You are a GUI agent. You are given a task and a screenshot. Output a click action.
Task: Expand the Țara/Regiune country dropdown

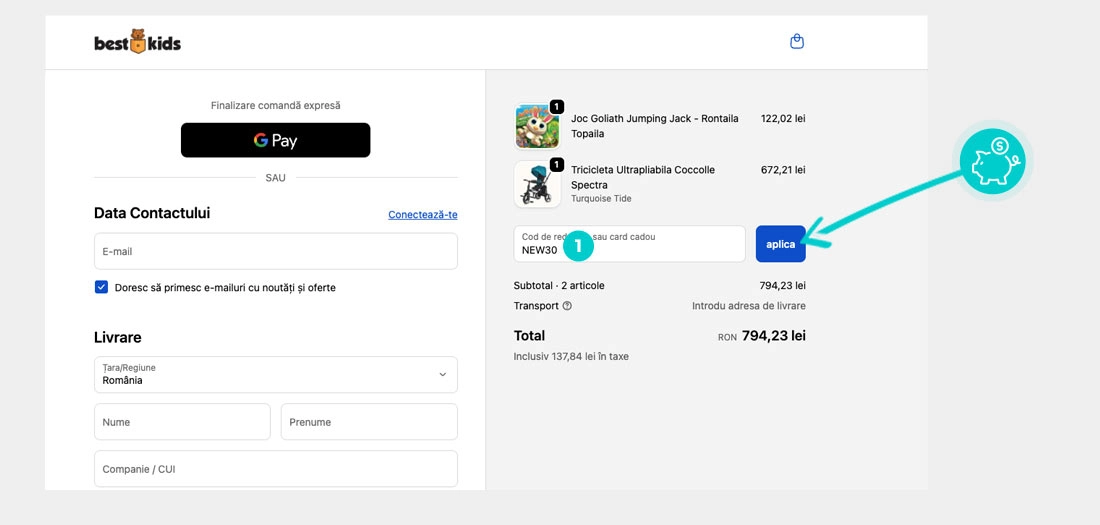[x=275, y=375]
